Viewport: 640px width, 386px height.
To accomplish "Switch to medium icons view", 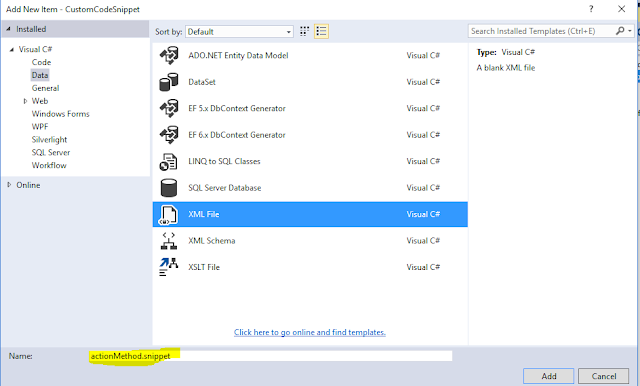I will click(x=304, y=31).
